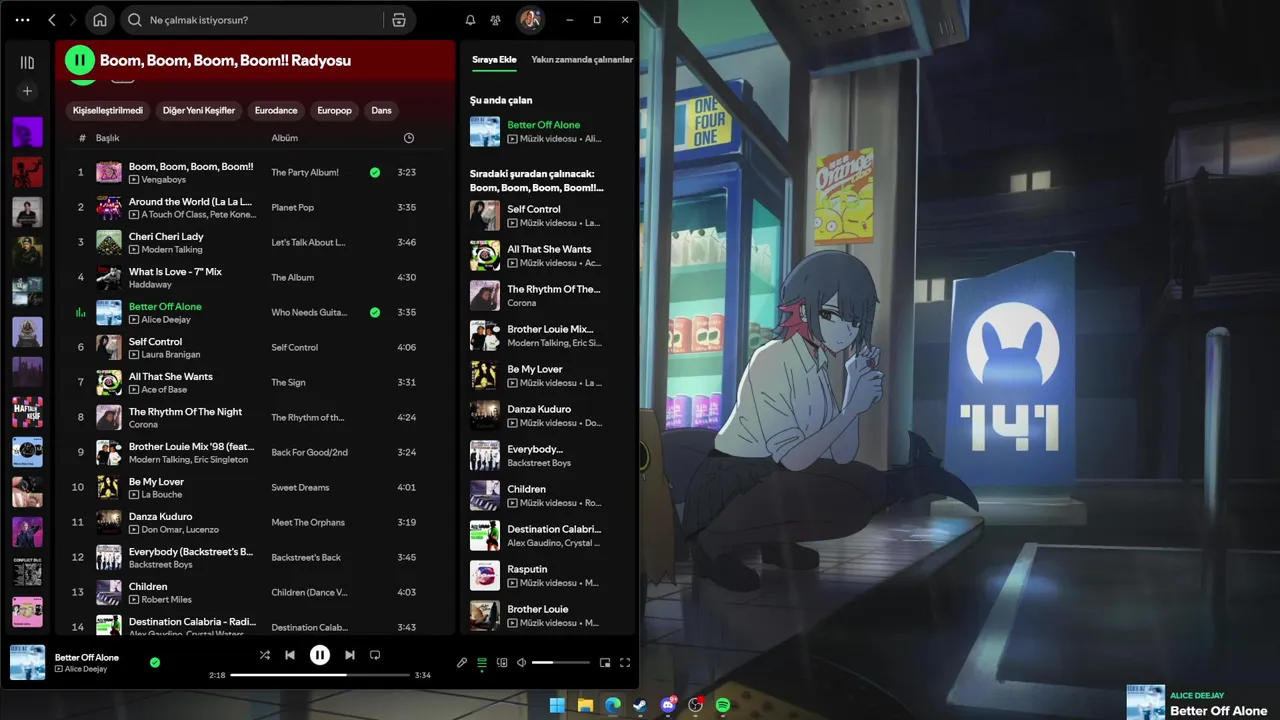Open the miniplayer icon

click(x=605, y=662)
